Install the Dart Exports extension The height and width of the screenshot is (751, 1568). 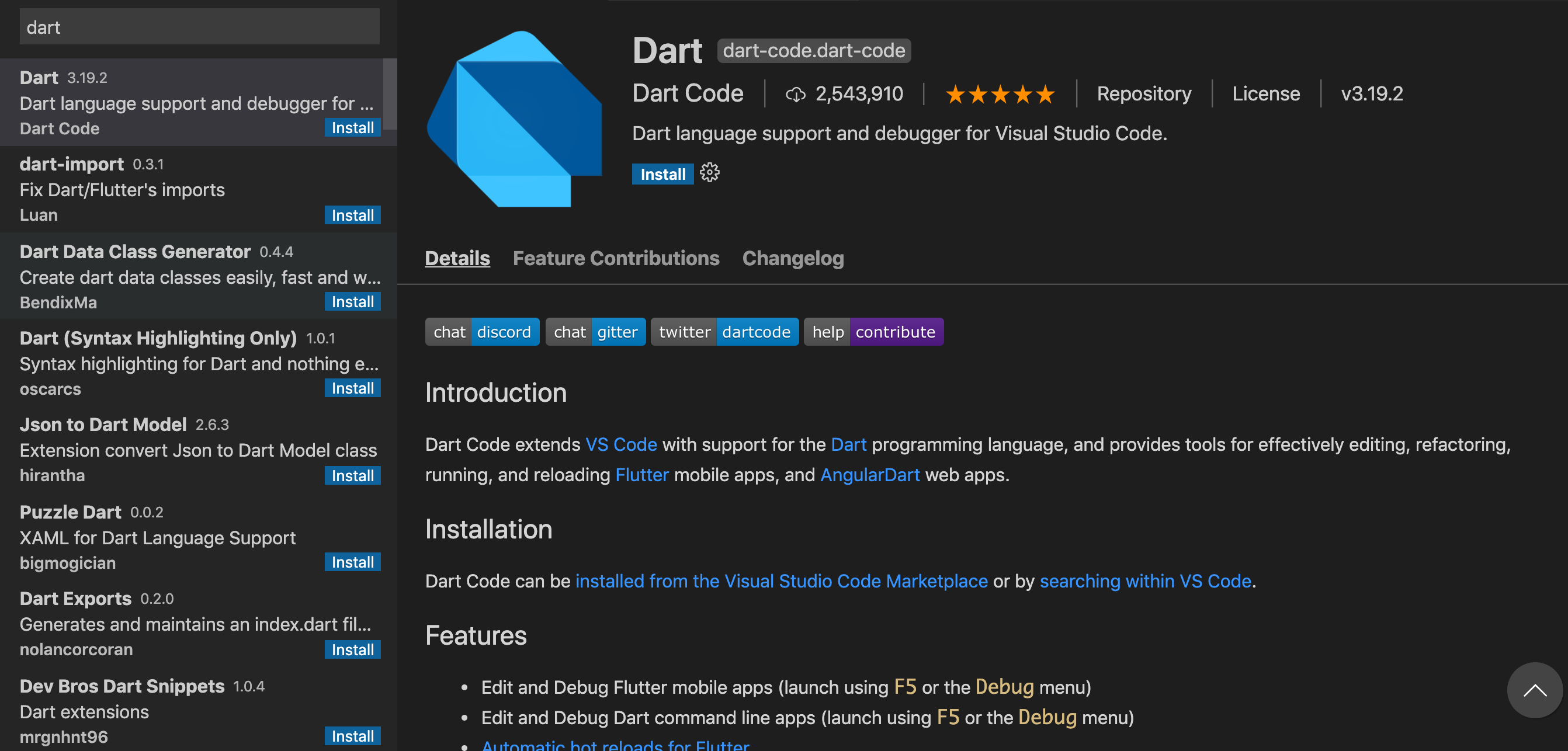(352, 649)
